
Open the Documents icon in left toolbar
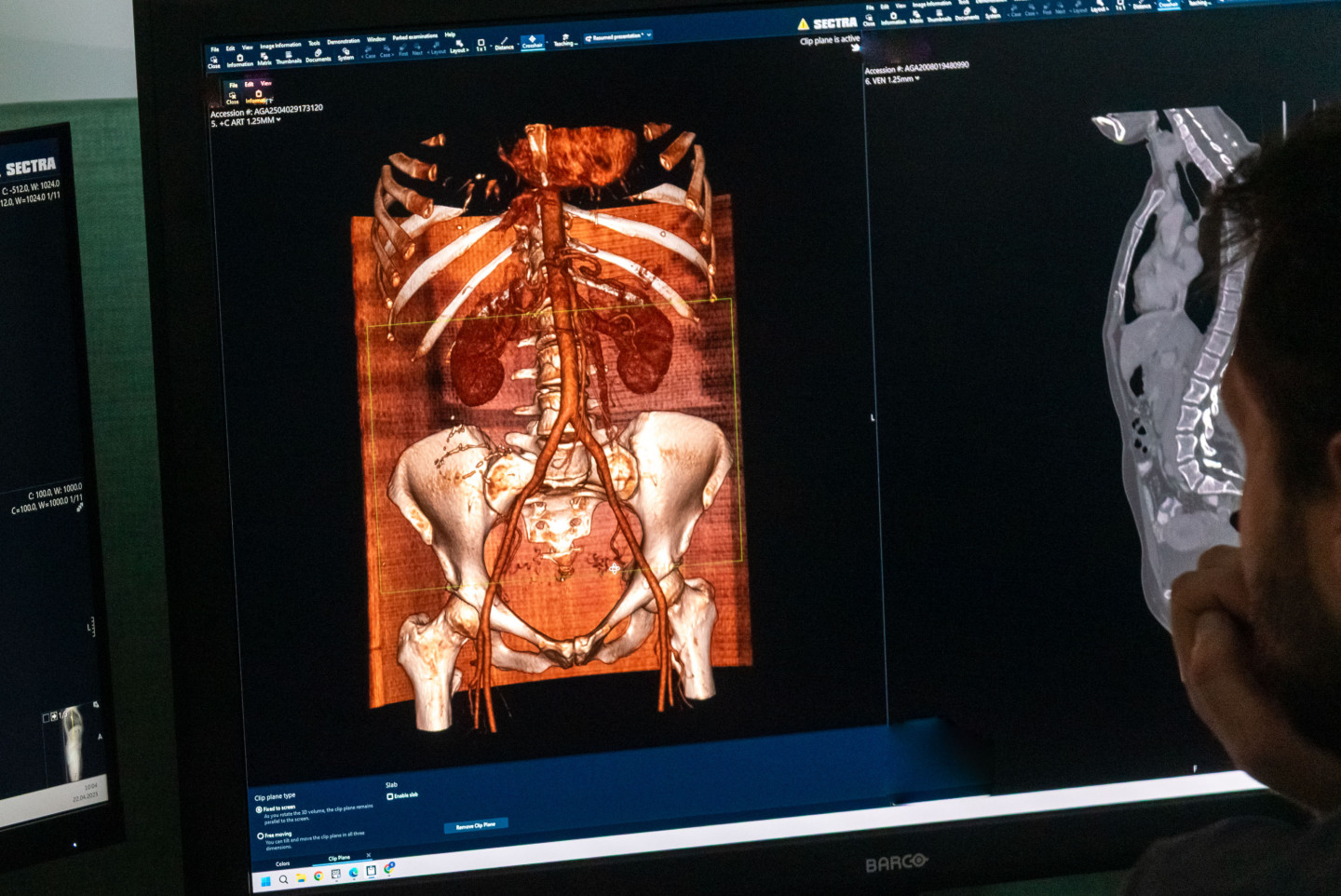[318, 55]
